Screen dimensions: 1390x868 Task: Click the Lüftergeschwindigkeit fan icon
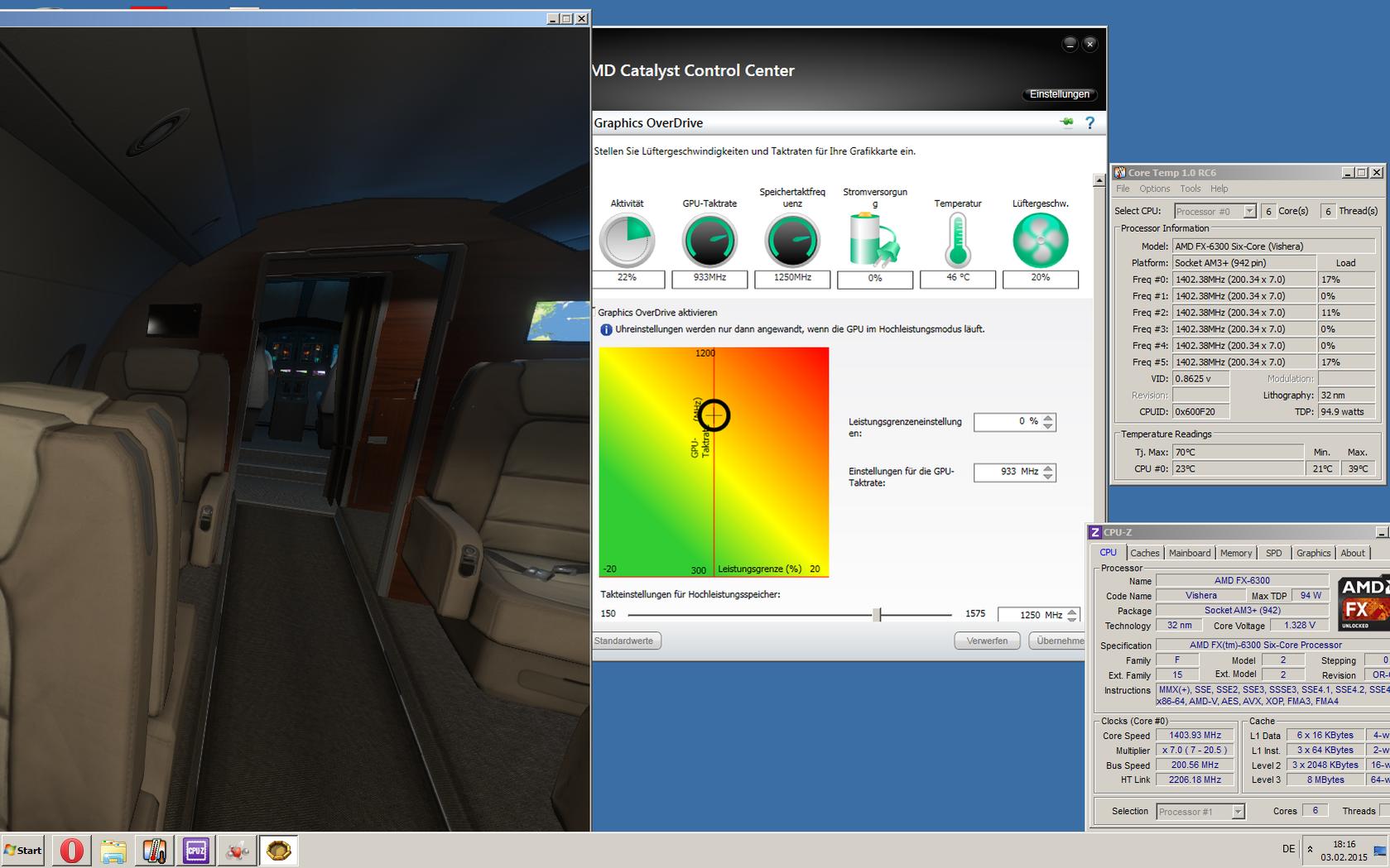click(1041, 241)
